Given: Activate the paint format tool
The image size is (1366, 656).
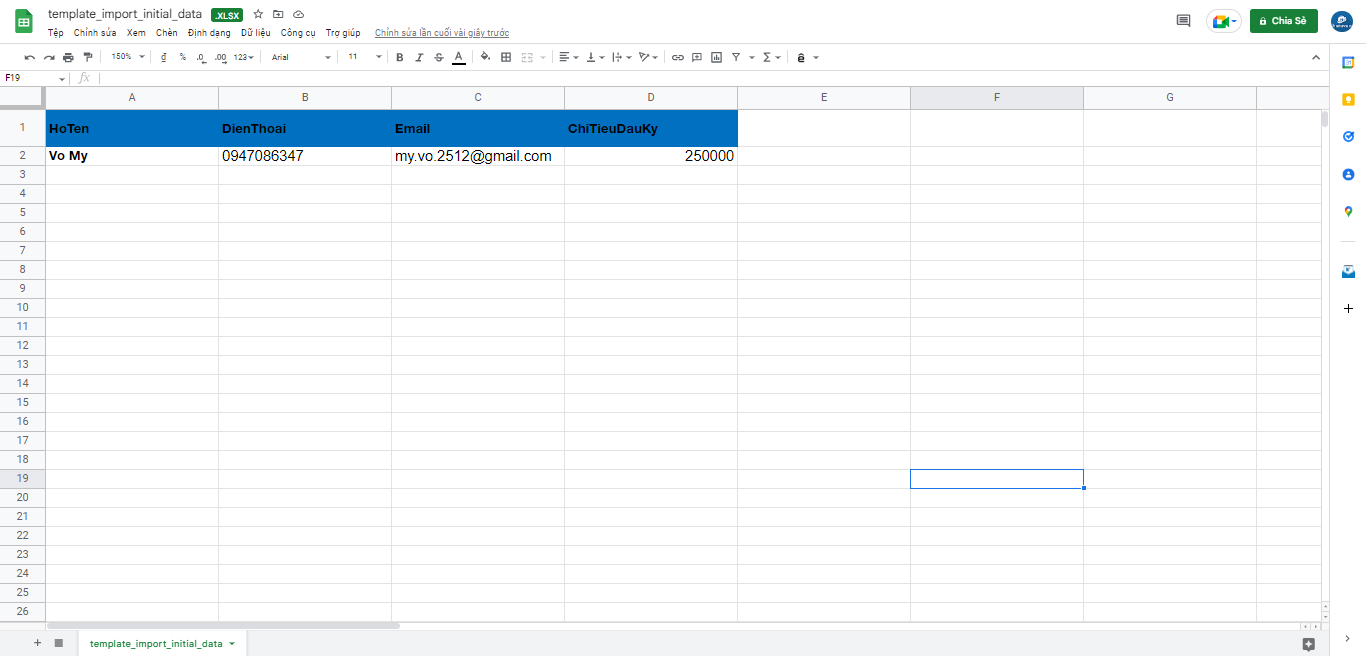Looking at the screenshot, I should [x=88, y=57].
